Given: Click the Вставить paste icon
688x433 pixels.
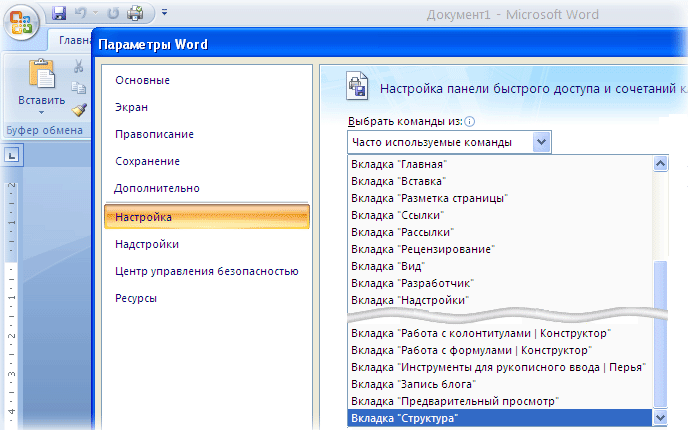Looking at the screenshot, I should coord(42,74).
